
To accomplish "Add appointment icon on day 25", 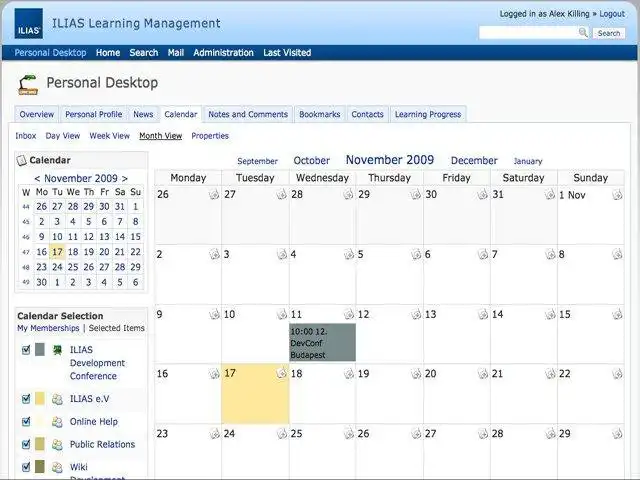I will click(349, 433).
